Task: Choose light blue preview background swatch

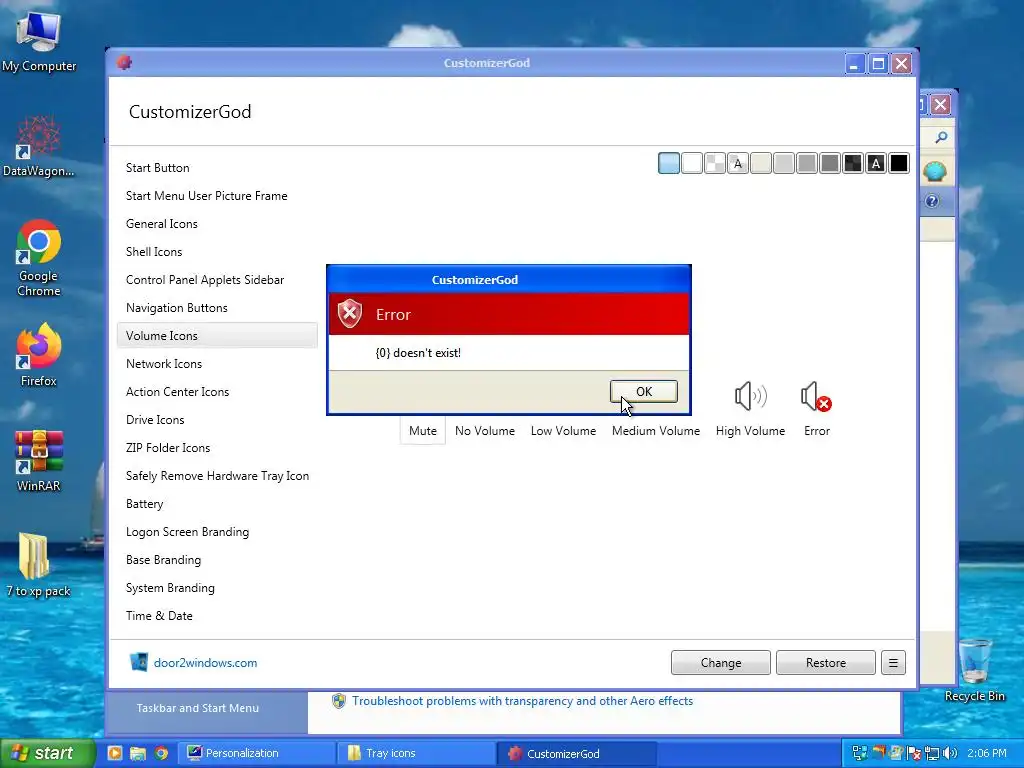Action: tap(669, 163)
